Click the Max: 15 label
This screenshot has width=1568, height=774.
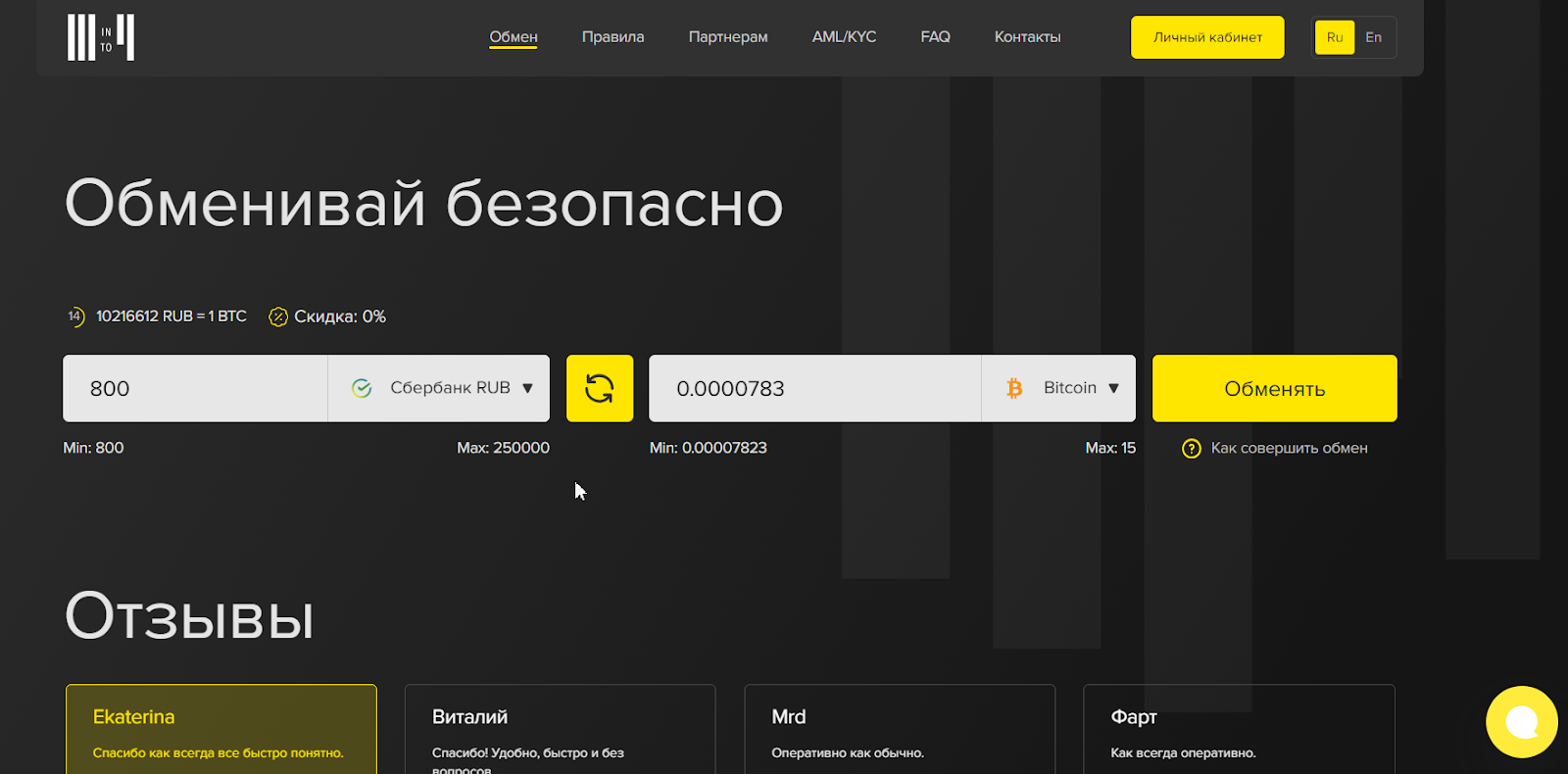click(x=1110, y=448)
